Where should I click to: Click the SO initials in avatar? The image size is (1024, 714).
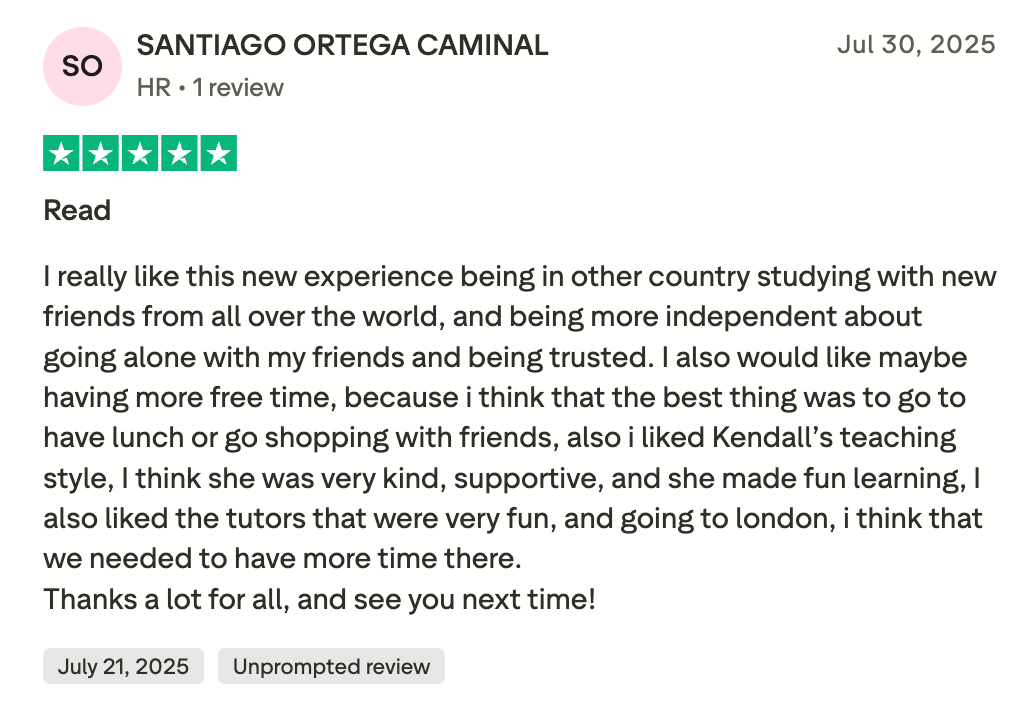tap(82, 67)
